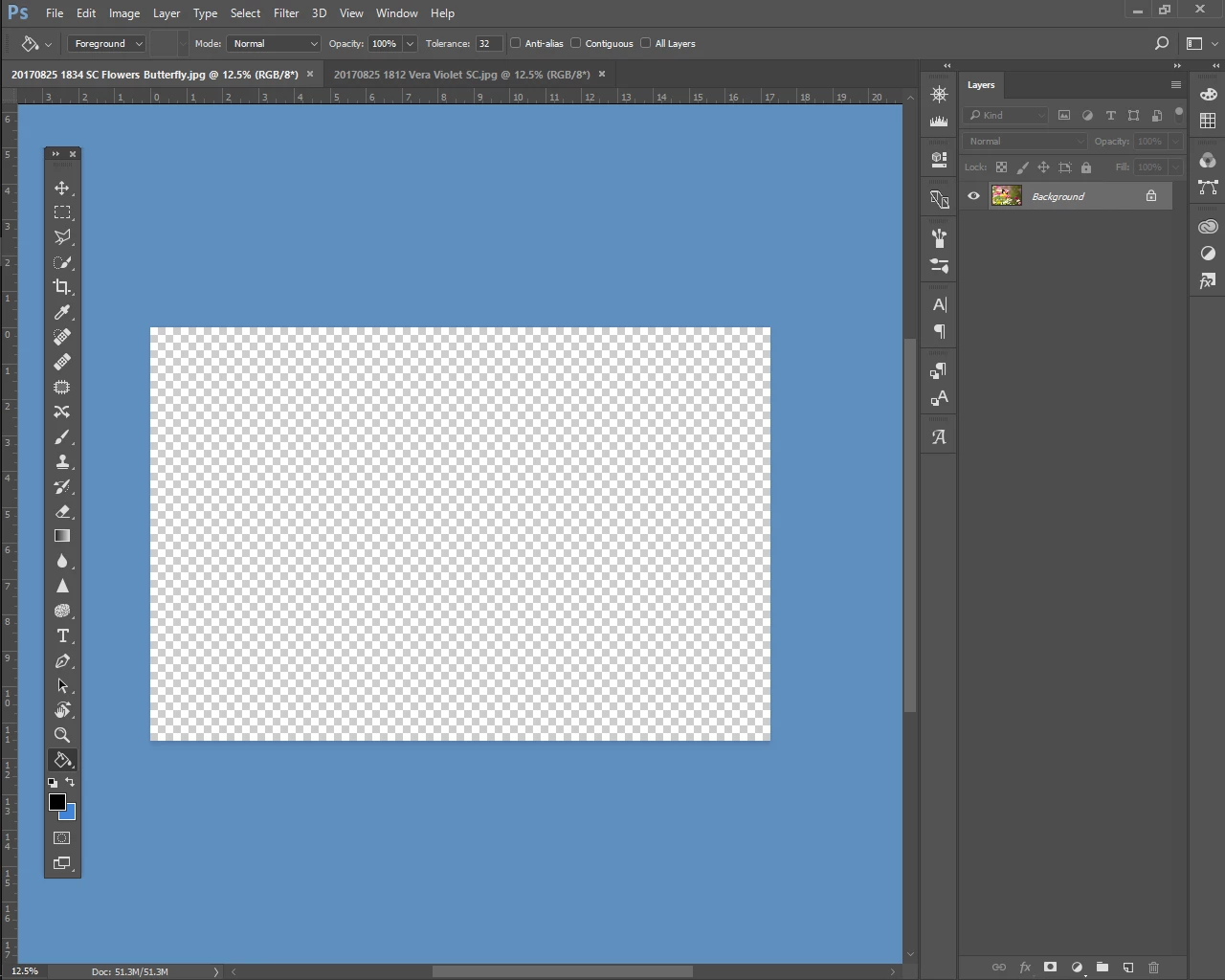Open the Image menu
The height and width of the screenshot is (980, 1225).
[124, 13]
